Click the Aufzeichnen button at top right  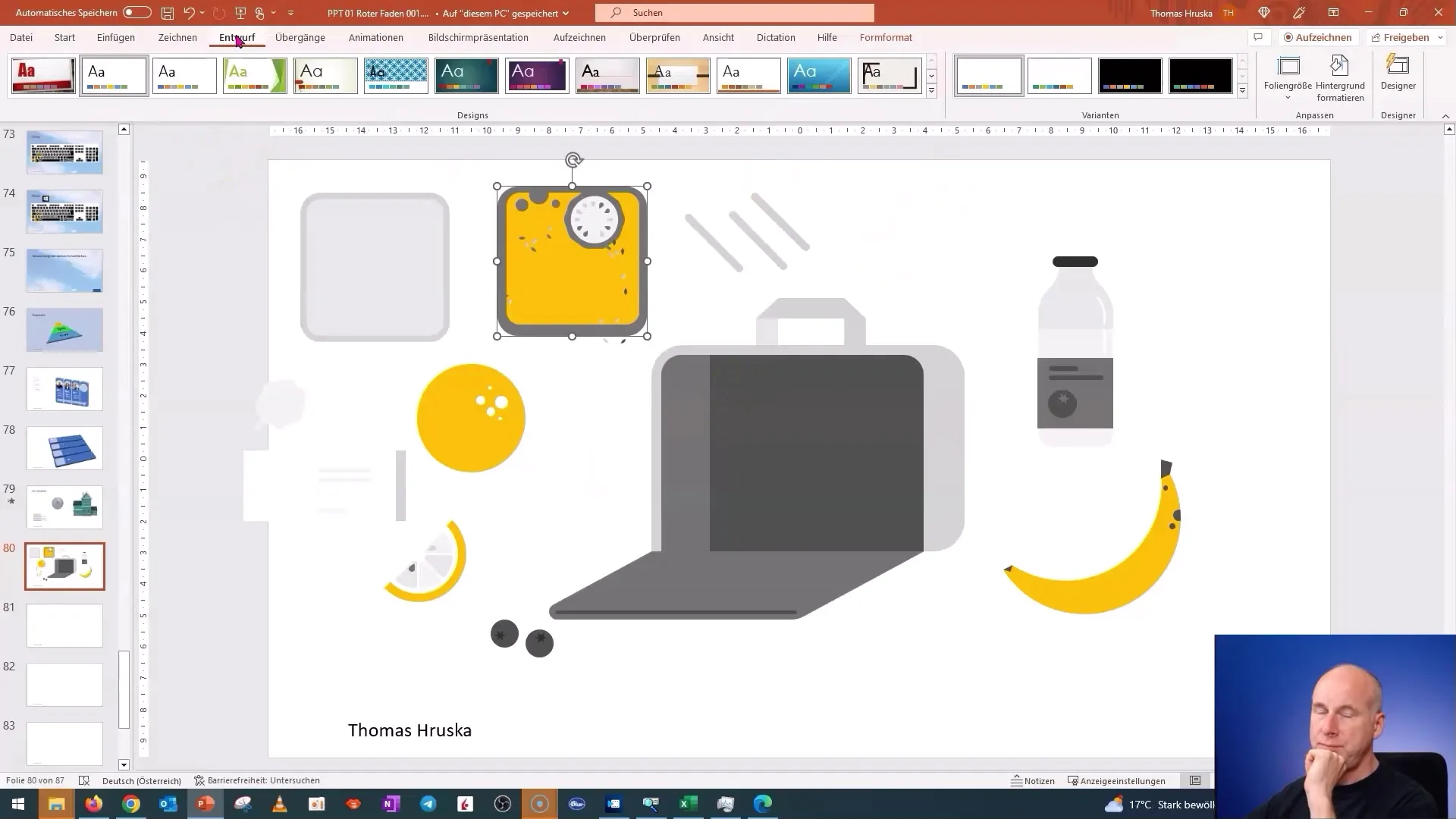tap(1318, 37)
